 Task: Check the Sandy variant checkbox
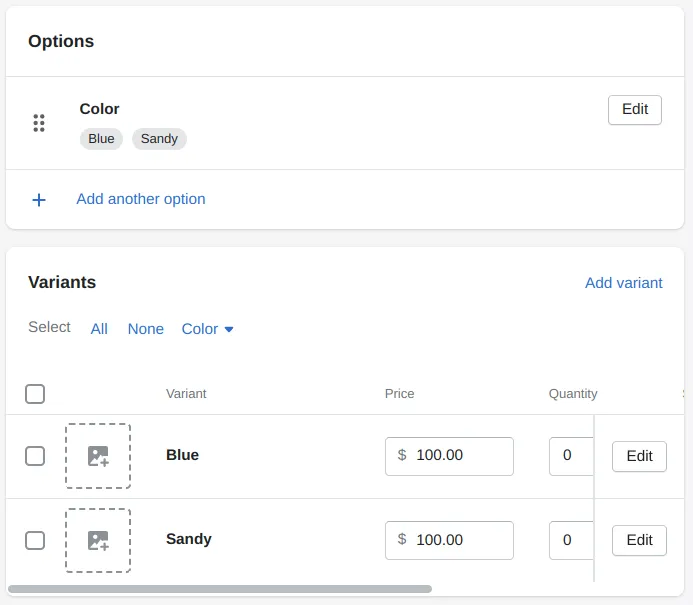[x=35, y=541]
